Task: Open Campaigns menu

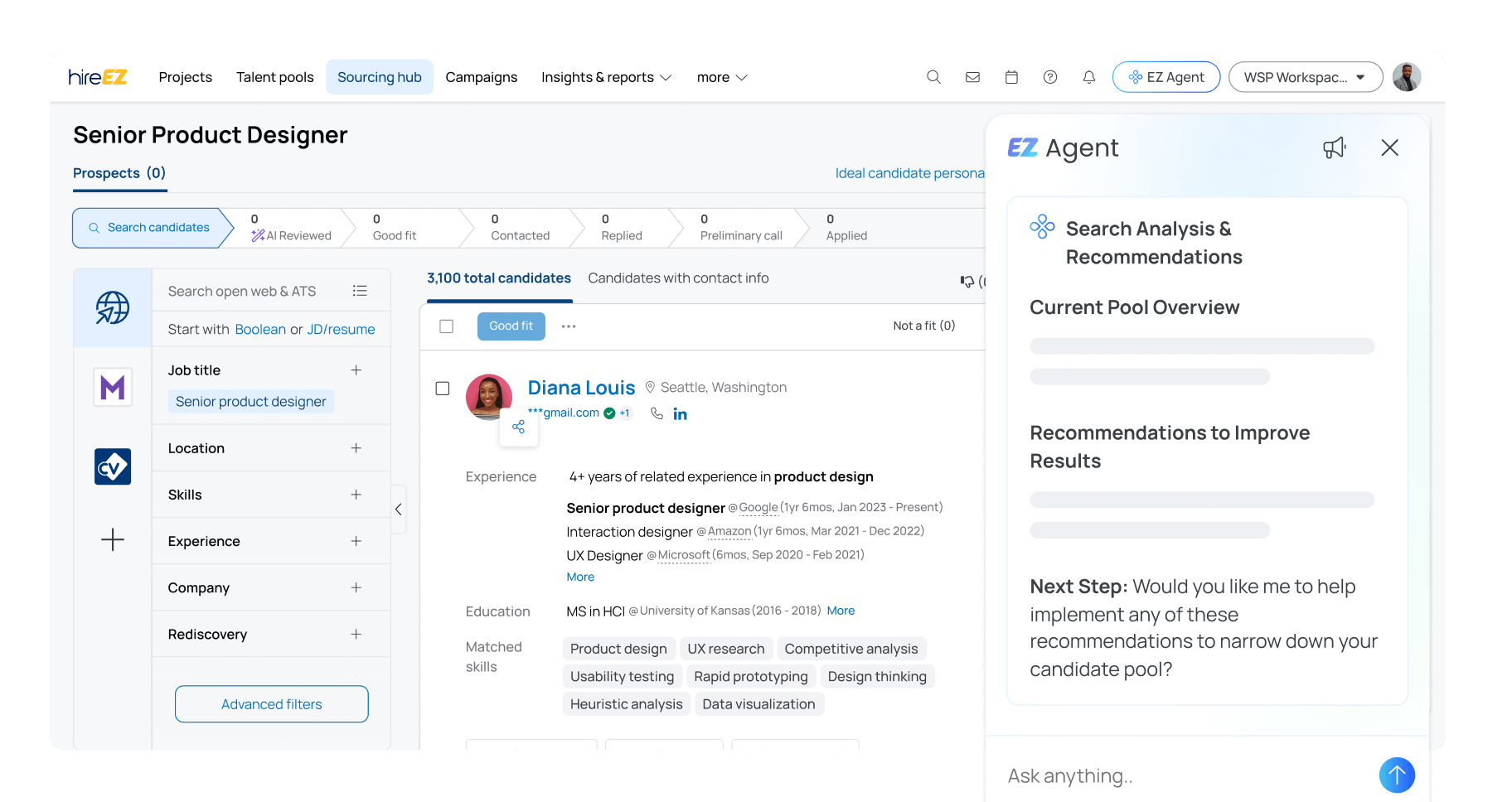Action: pyautogui.click(x=482, y=77)
